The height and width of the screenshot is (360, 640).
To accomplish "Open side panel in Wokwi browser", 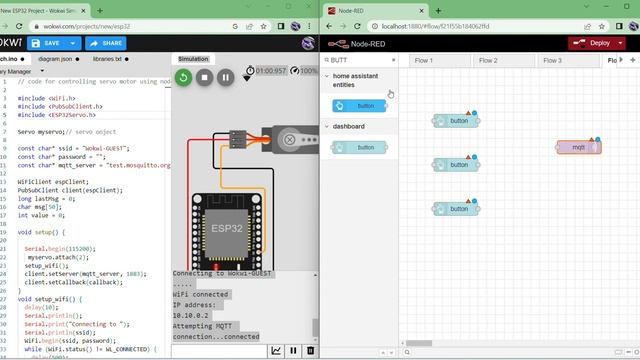I will pos(281,27).
